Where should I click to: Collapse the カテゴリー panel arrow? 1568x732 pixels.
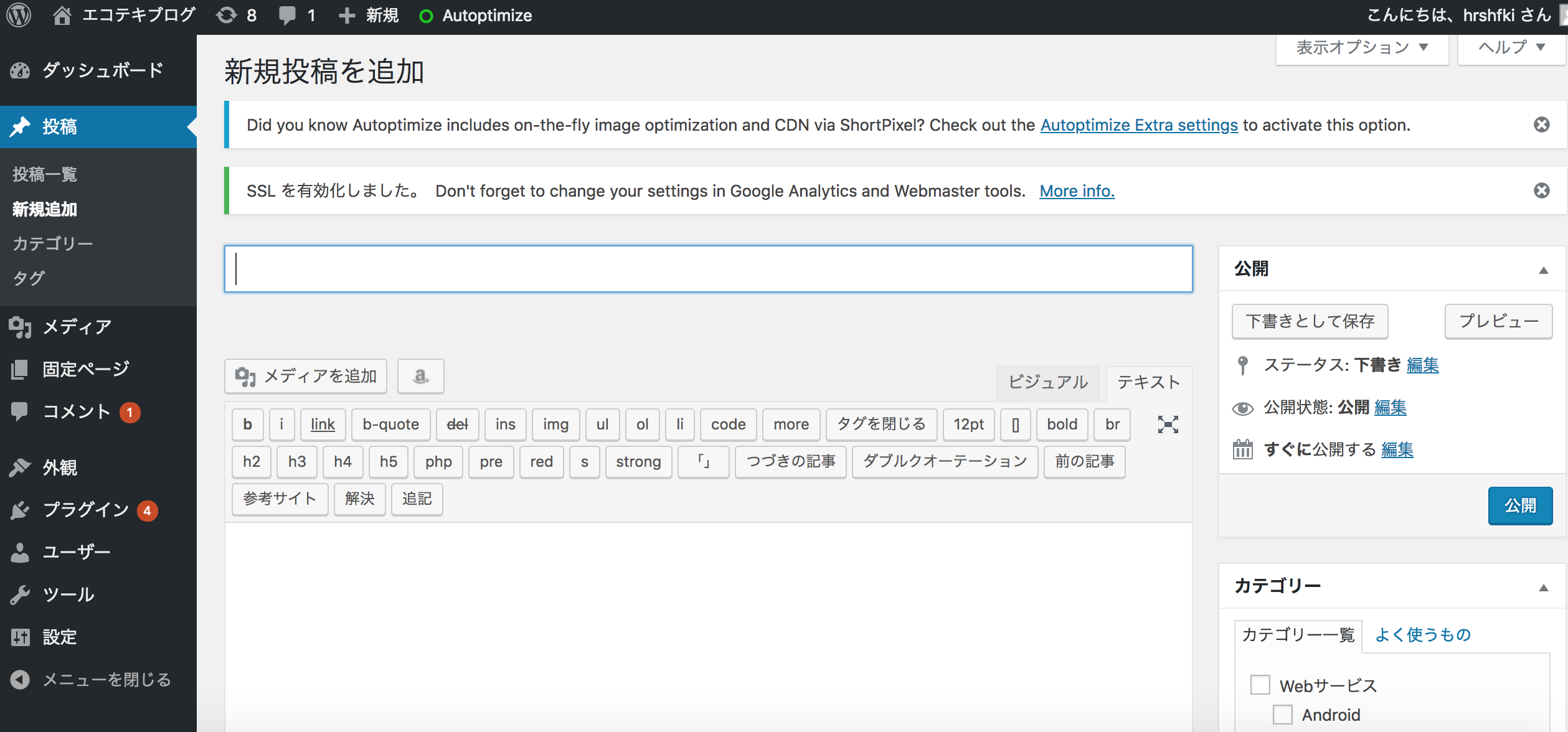coord(1543,587)
